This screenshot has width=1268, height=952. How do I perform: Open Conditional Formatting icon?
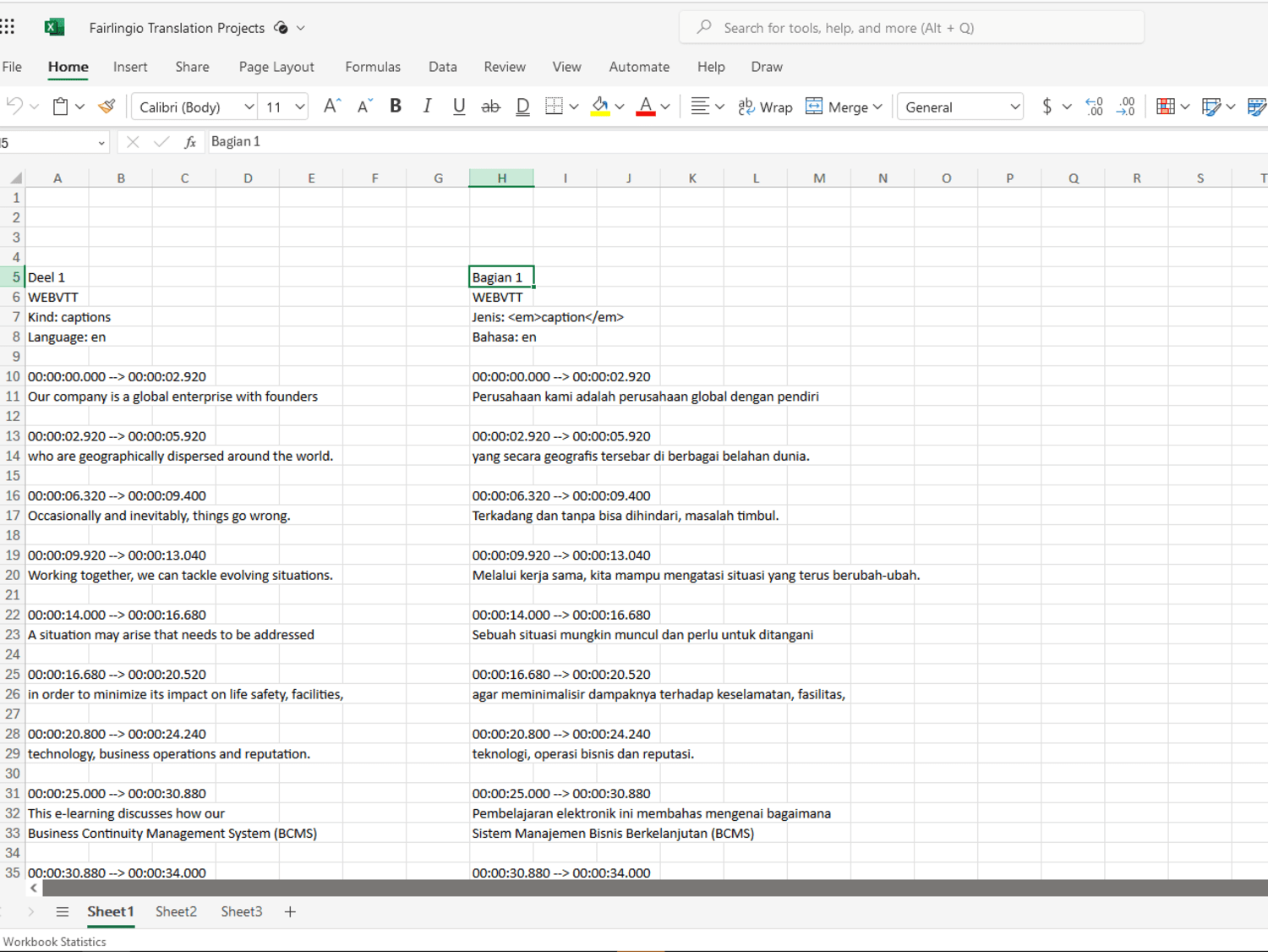pyautogui.click(x=1166, y=107)
